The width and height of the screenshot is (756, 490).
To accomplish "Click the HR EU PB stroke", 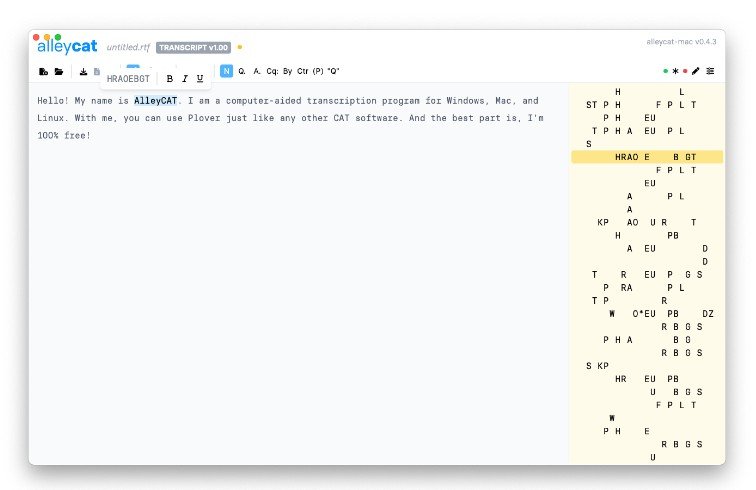I will coord(647,379).
